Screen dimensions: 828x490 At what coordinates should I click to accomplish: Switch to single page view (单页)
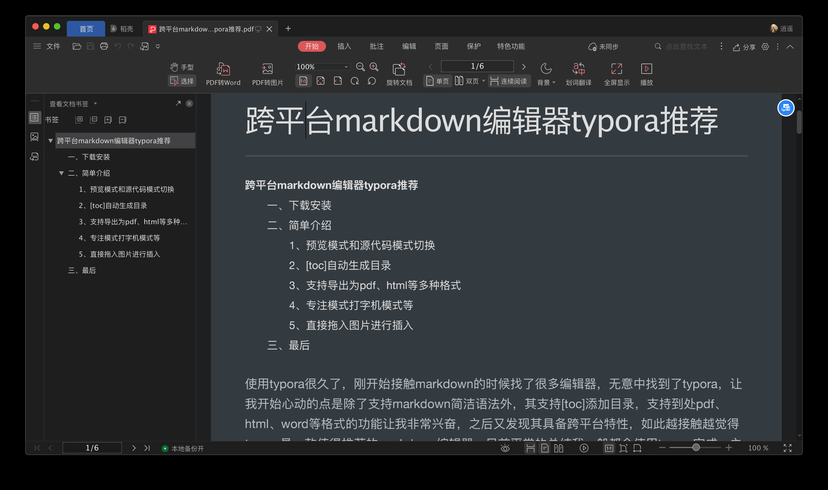click(x=437, y=81)
